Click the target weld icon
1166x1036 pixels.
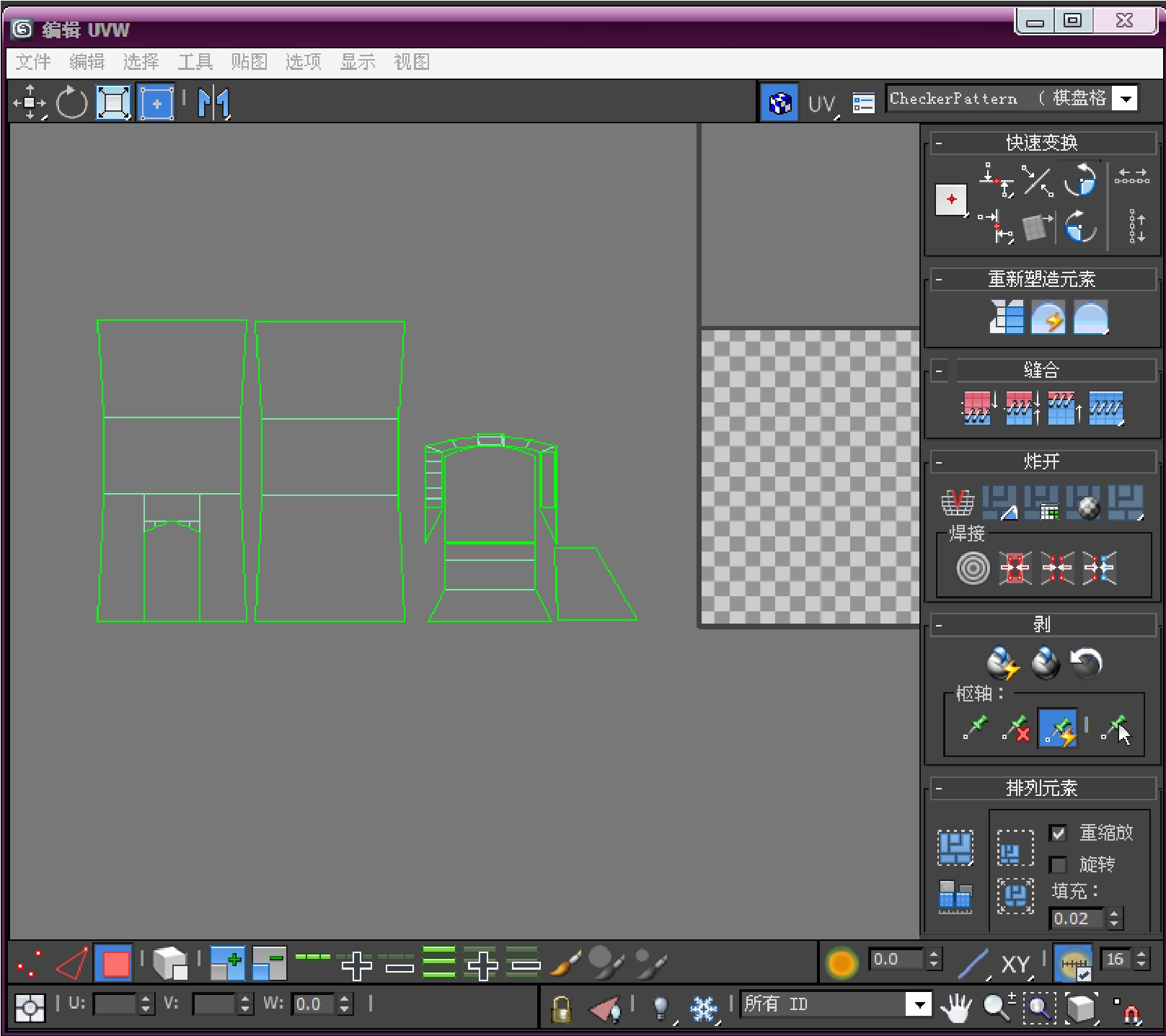point(973,568)
